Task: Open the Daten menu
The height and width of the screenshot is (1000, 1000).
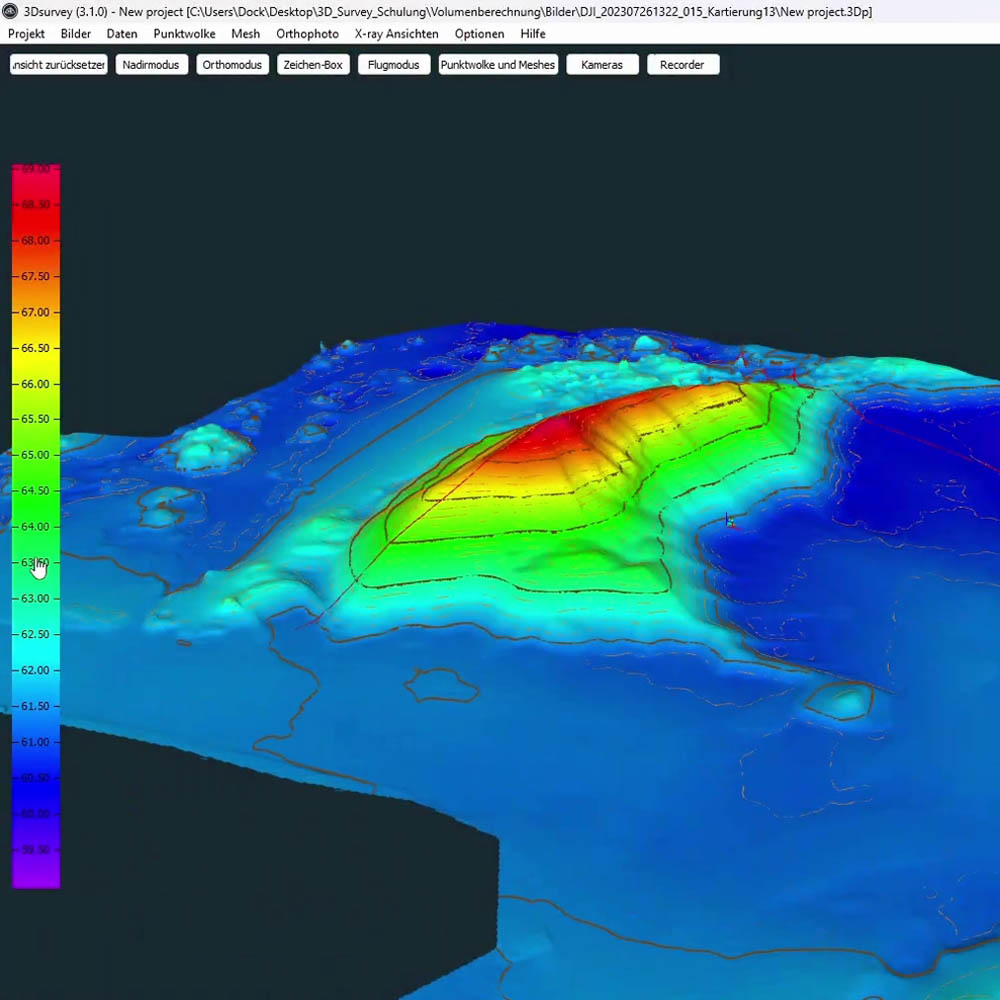Action: coord(122,34)
